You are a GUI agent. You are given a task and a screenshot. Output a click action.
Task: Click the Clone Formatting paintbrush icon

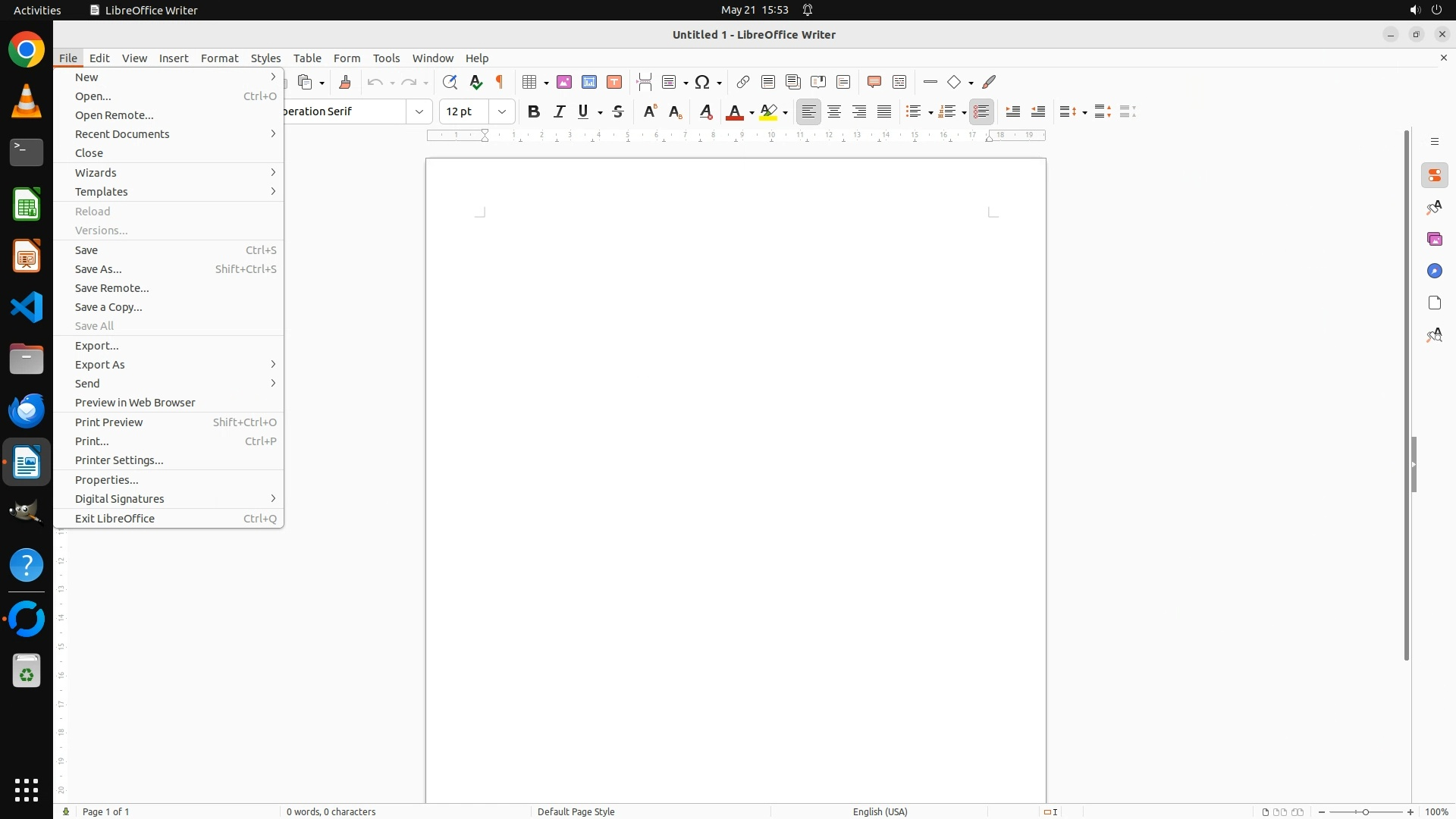click(x=345, y=82)
